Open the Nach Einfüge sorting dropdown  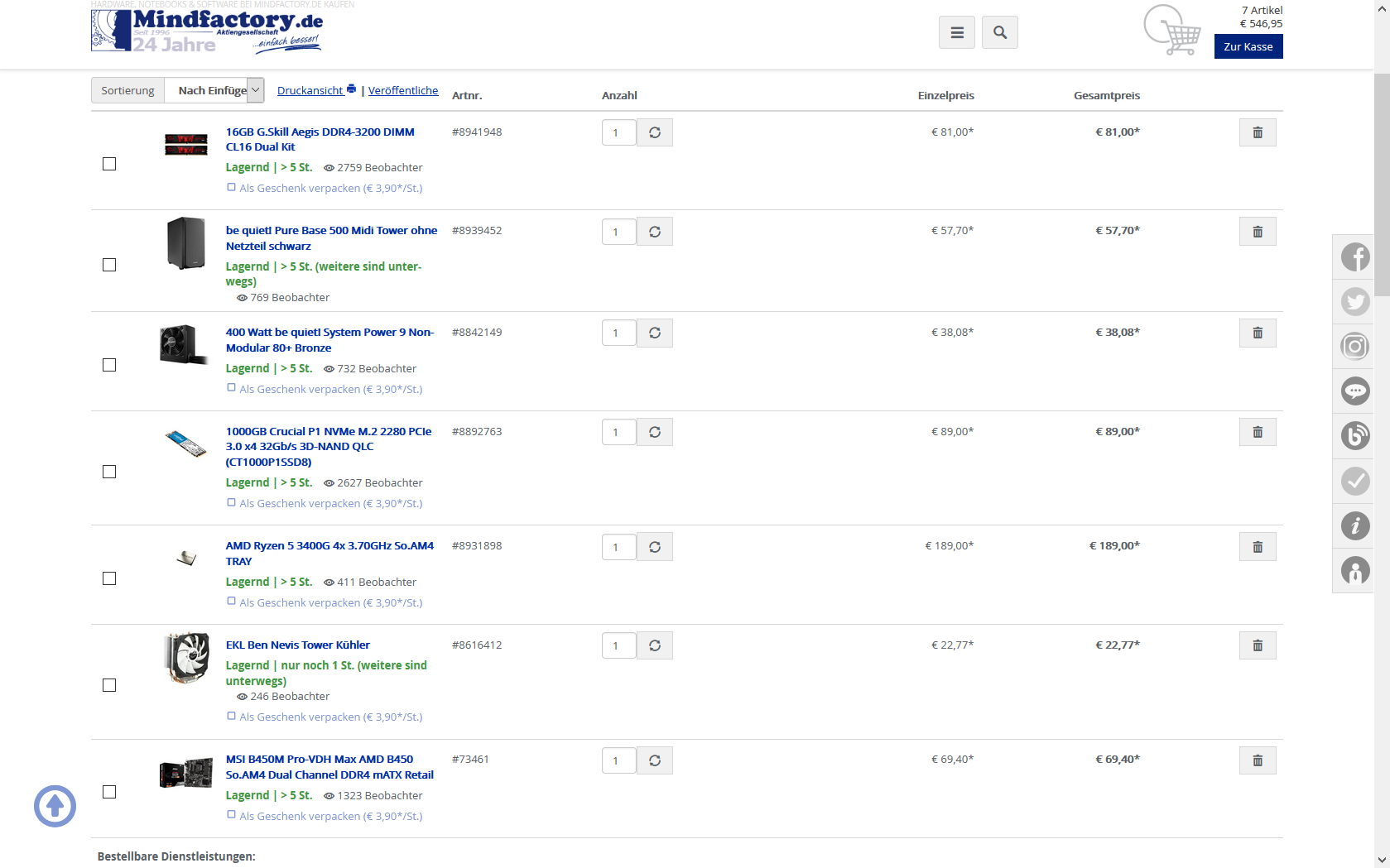[214, 90]
